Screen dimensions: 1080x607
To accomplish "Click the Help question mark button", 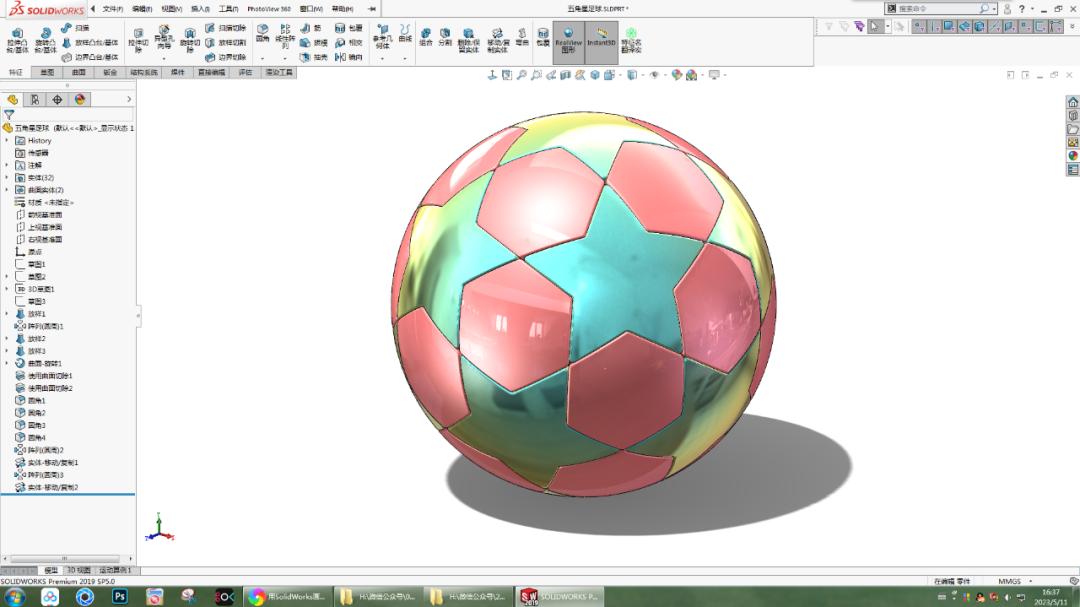I will coord(1022,8).
